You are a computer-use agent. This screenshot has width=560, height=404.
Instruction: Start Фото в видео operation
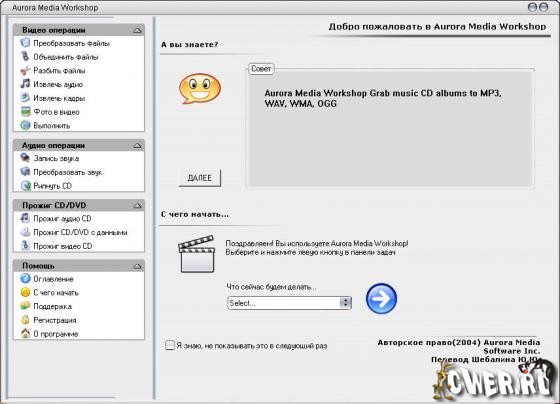click(x=56, y=112)
